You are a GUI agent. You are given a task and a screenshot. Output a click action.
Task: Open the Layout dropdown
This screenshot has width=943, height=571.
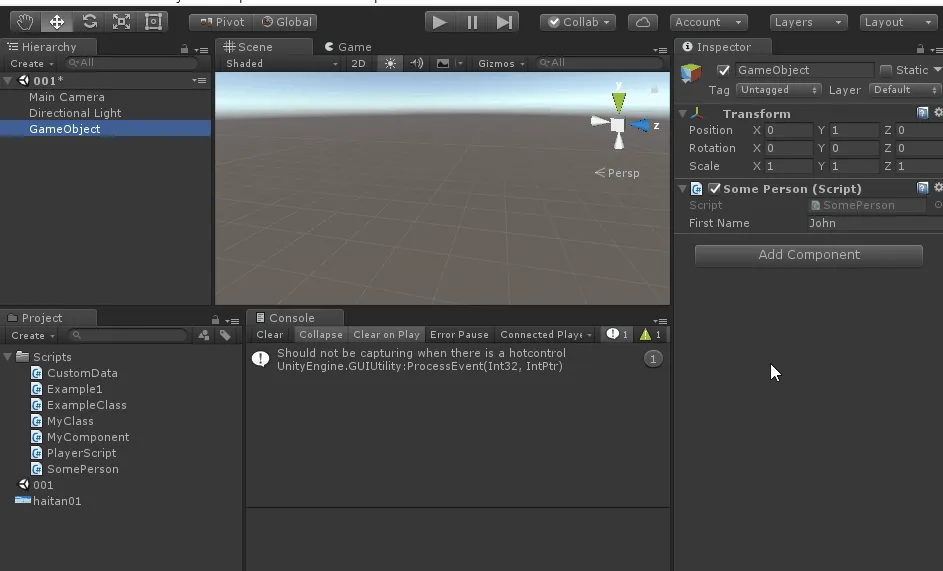click(x=898, y=22)
